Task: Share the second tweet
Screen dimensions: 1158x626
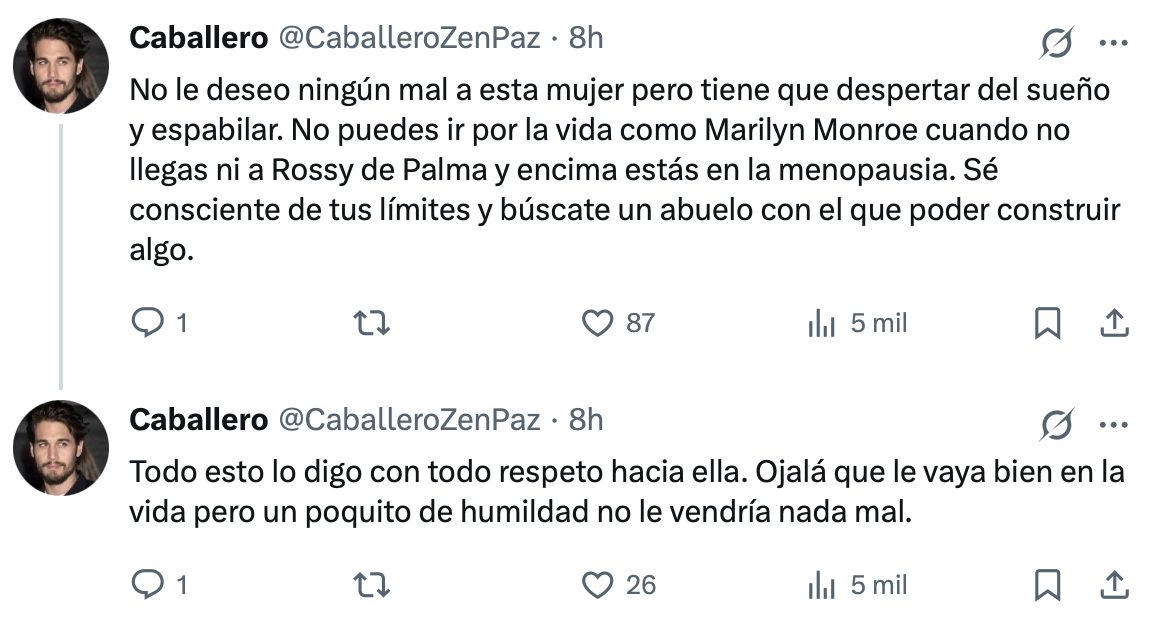Action: [1114, 585]
